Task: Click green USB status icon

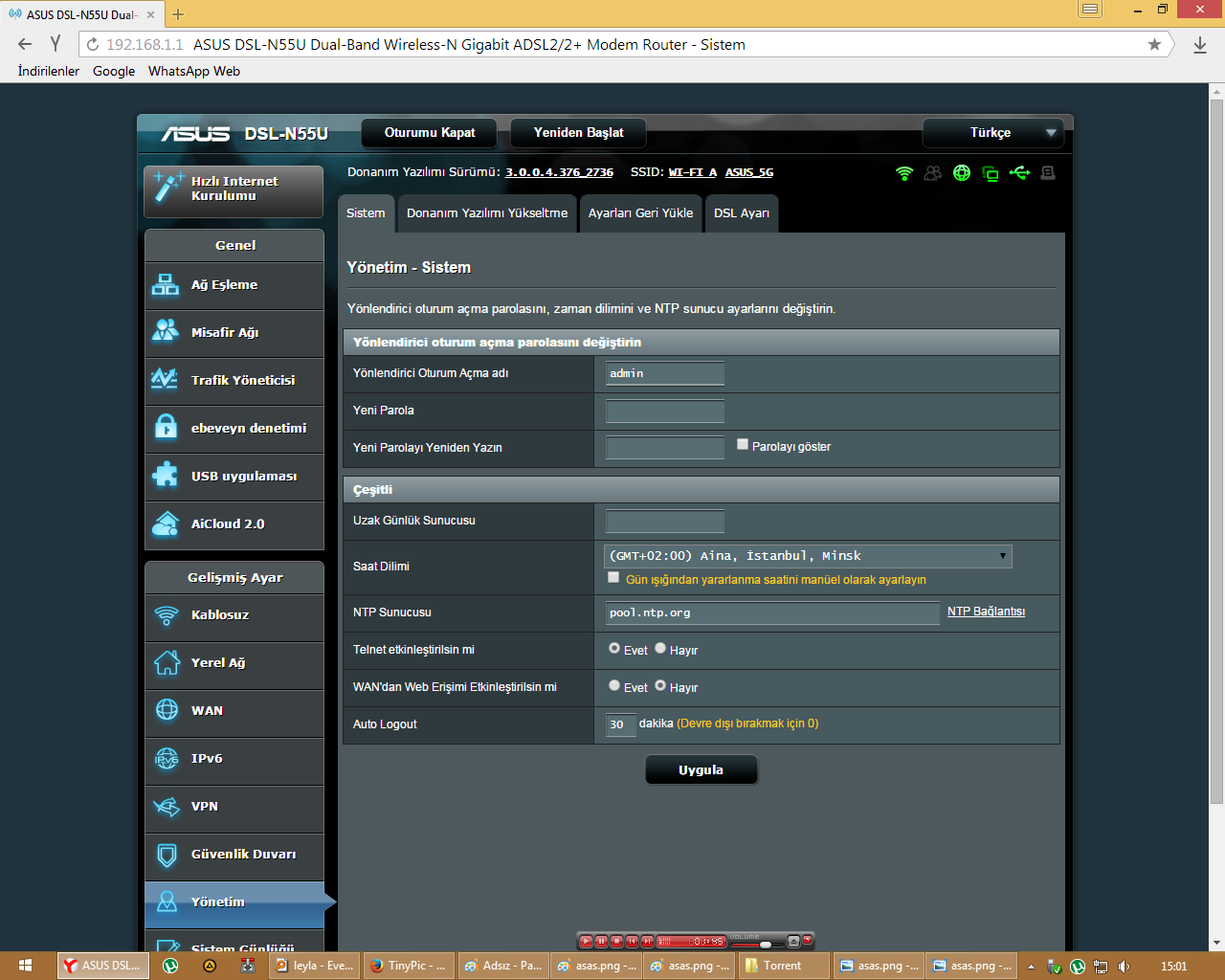Action: click(1019, 173)
